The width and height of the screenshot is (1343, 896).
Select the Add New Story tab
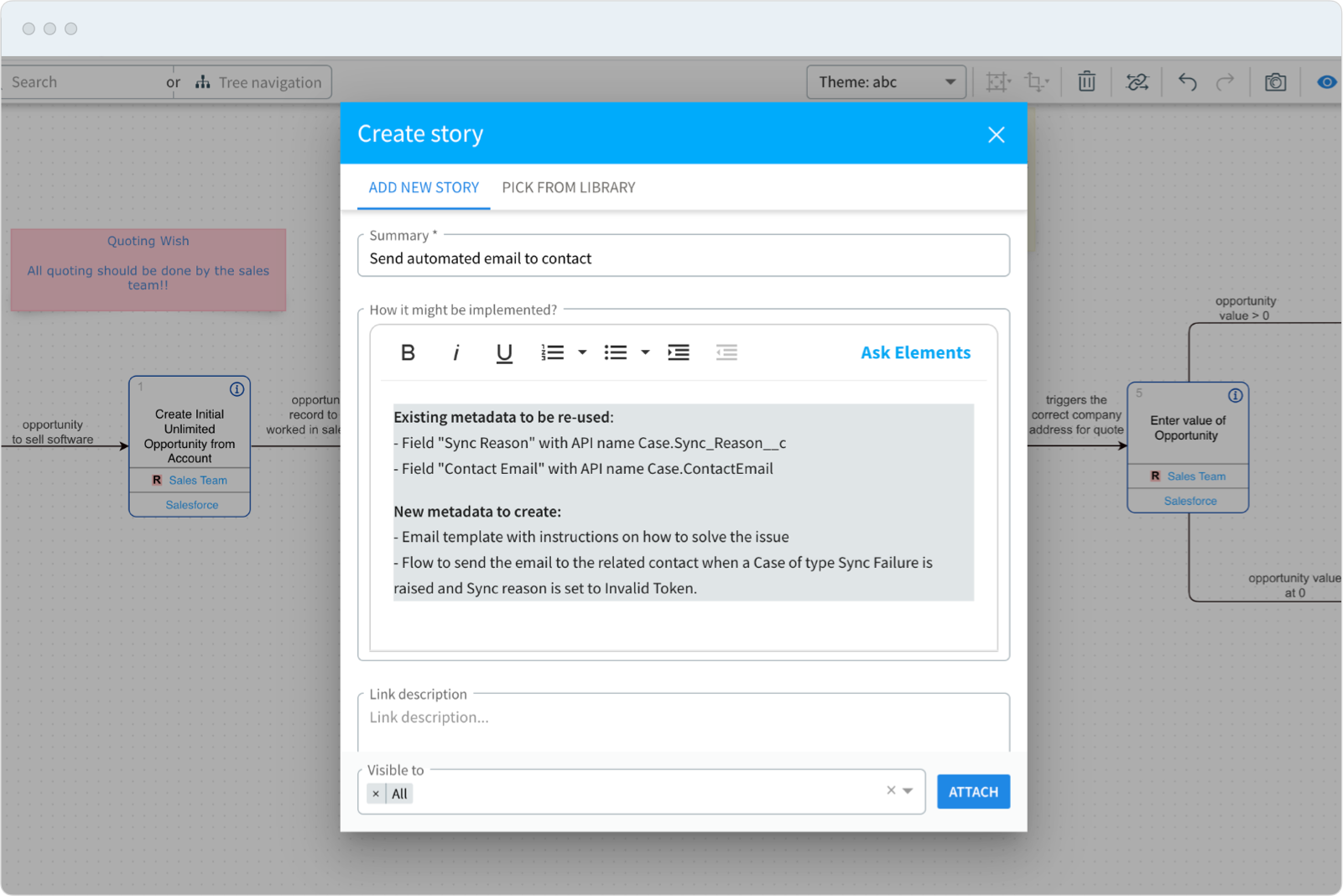(424, 188)
